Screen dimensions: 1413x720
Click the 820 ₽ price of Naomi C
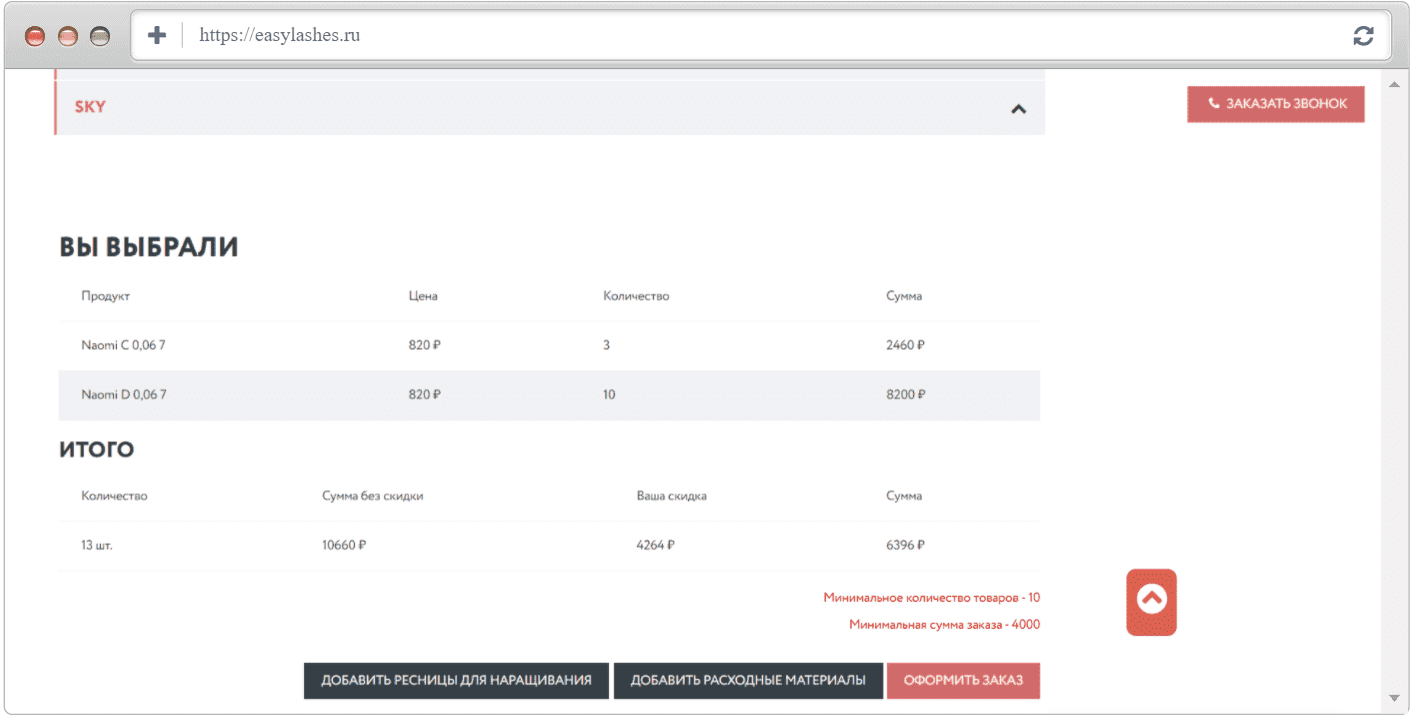(x=425, y=345)
